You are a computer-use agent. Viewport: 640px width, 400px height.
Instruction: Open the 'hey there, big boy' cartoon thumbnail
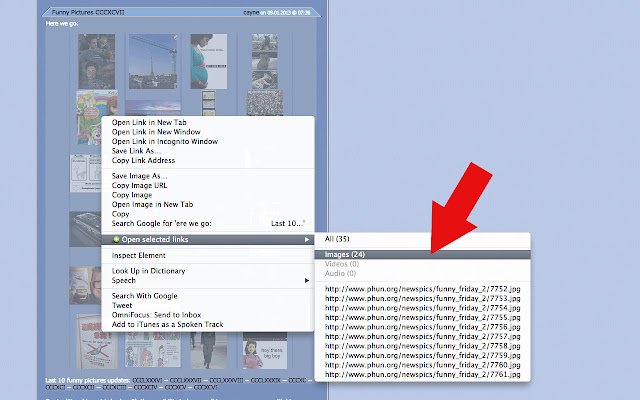pos(265,351)
